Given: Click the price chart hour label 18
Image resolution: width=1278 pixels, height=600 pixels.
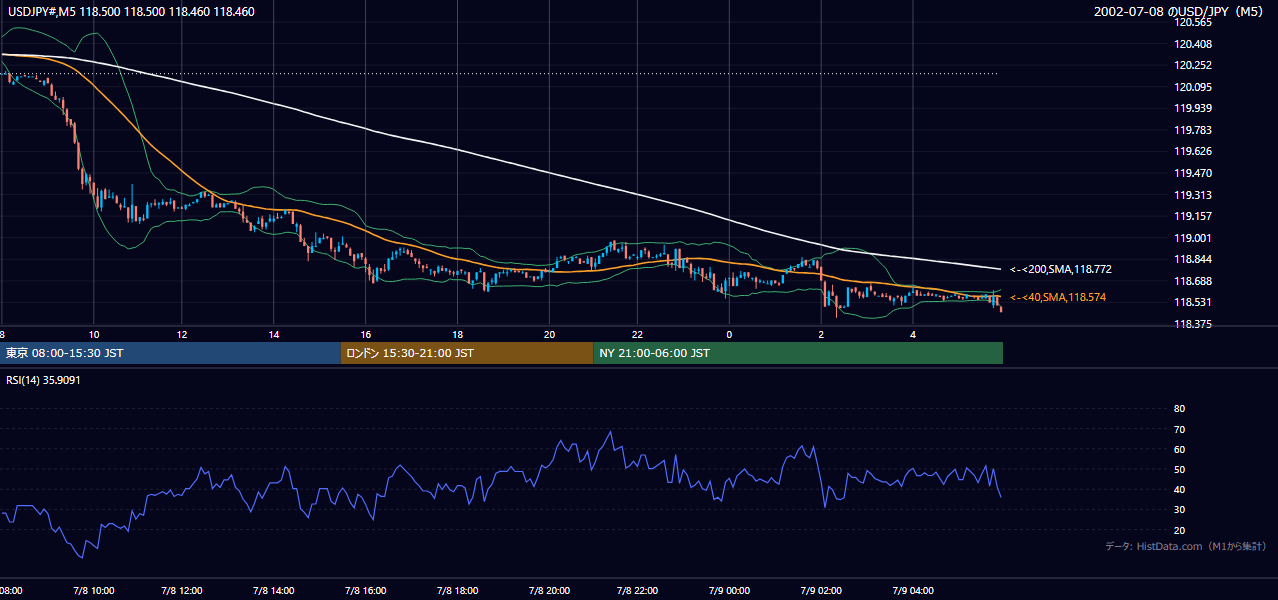Looking at the screenshot, I should click(x=457, y=334).
